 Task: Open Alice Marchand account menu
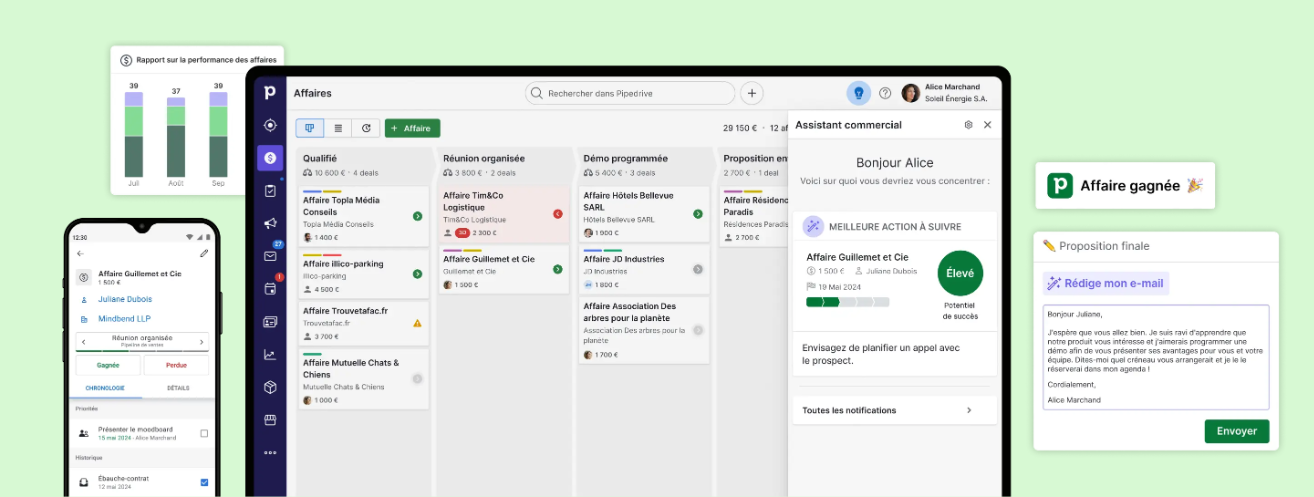coord(945,93)
